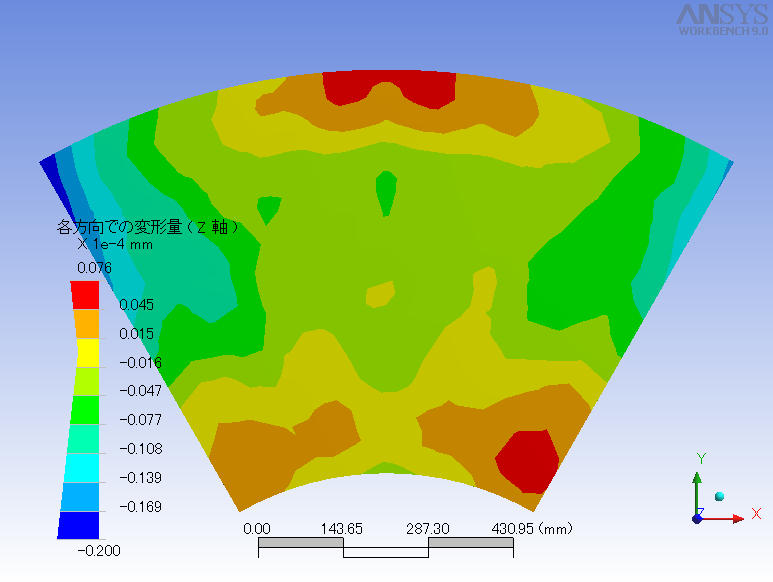Click the X 1e-4 mm unit label
Image resolution: width=773 pixels, height=582 pixels.
tap(115, 244)
